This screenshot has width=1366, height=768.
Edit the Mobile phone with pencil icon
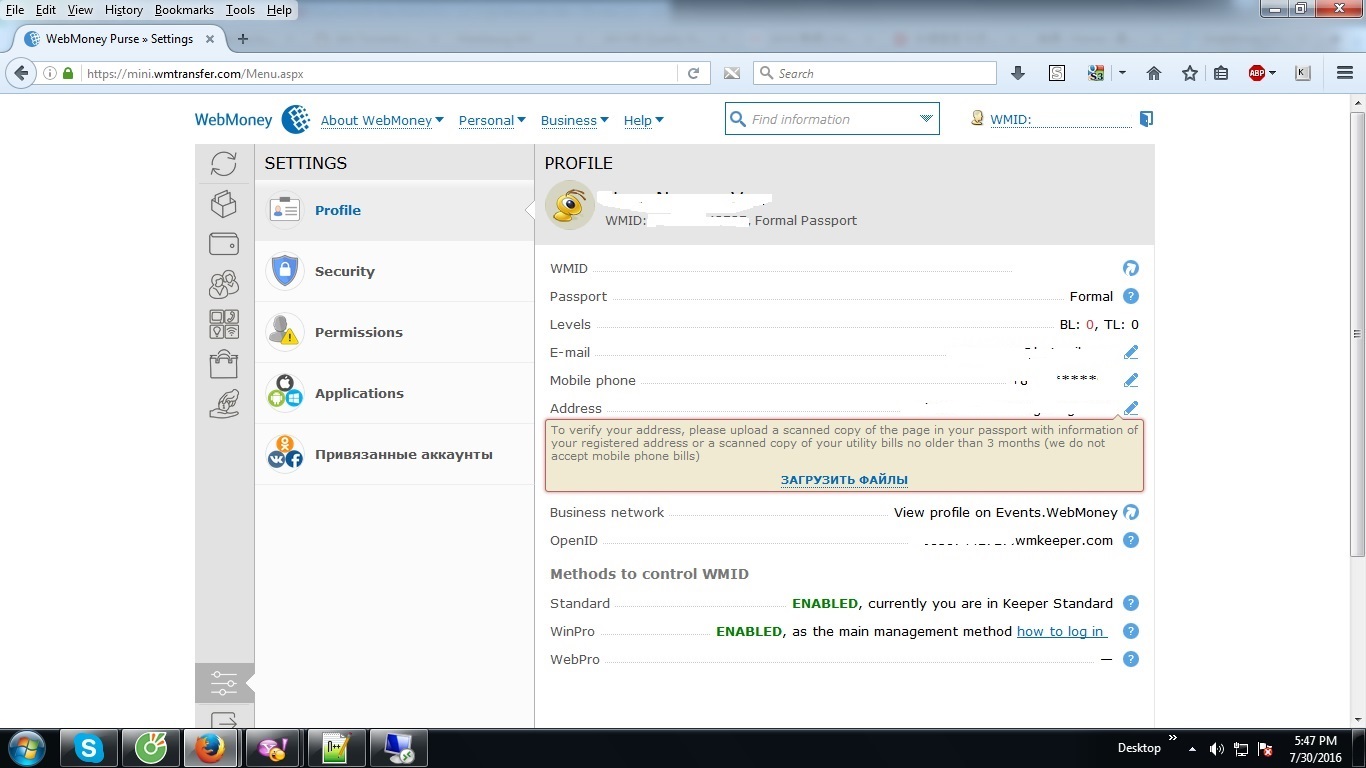click(x=1131, y=380)
